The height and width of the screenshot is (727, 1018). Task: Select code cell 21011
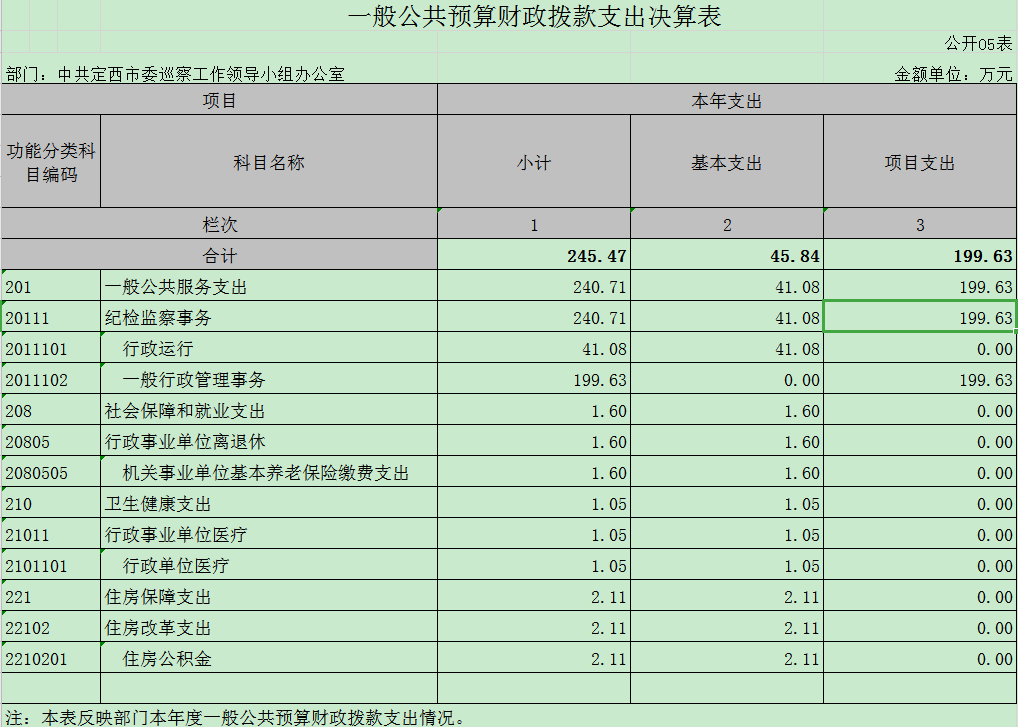(x=51, y=535)
